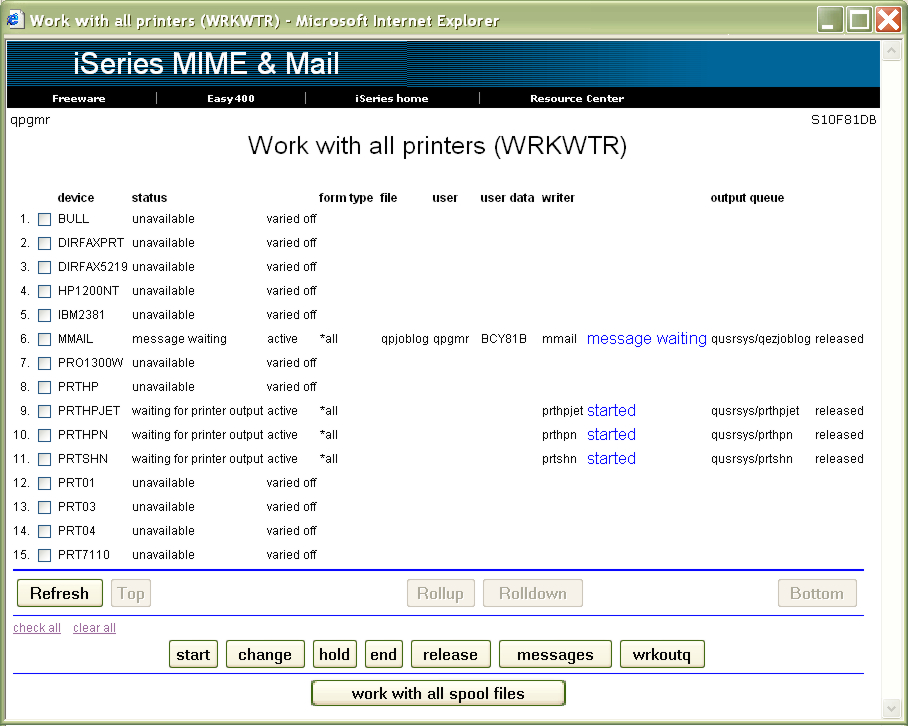
Task: Open the MMAIL message waiting link
Action: (647, 339)
